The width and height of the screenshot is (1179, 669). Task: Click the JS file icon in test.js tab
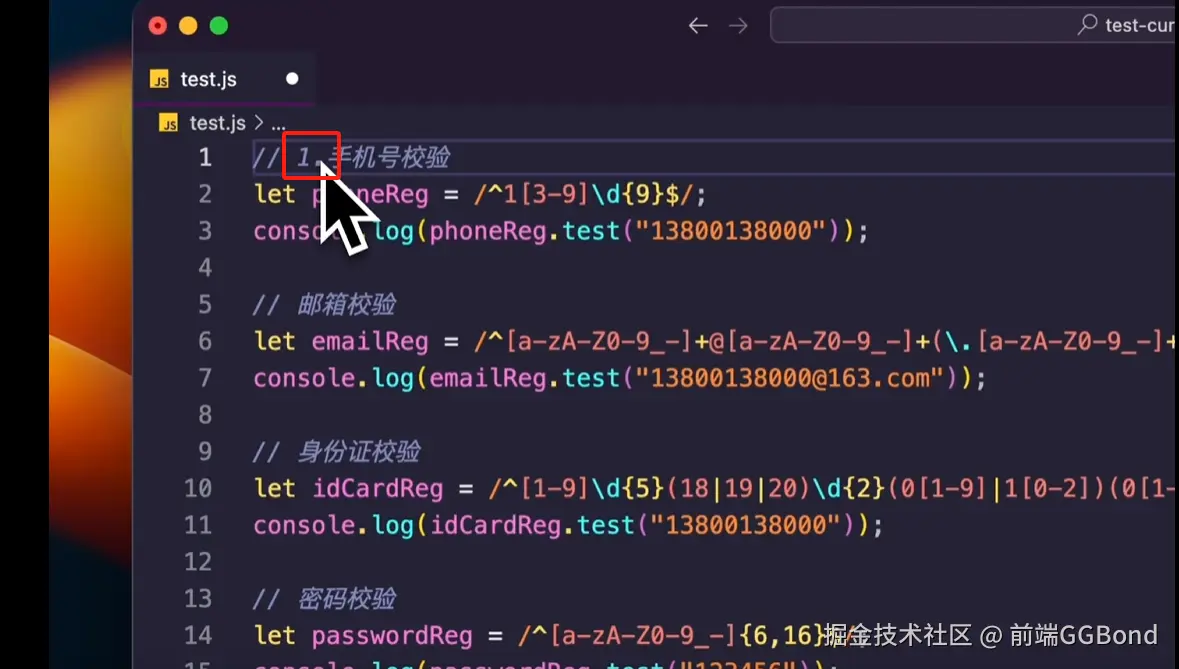(x=159, y=79)
